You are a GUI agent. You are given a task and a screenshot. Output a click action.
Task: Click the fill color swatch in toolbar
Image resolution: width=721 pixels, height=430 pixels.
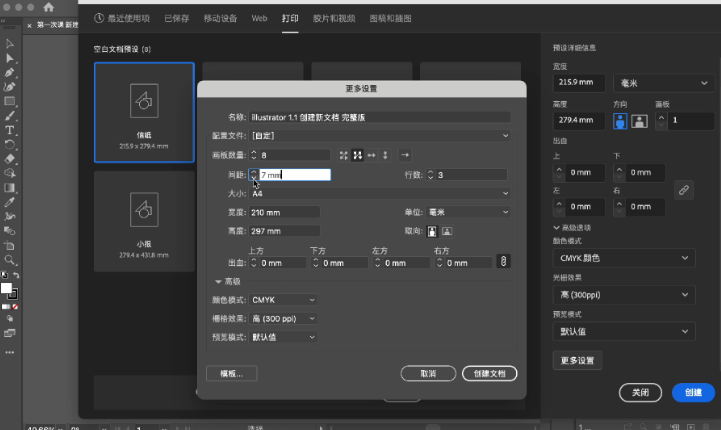(x=7, y=288)
